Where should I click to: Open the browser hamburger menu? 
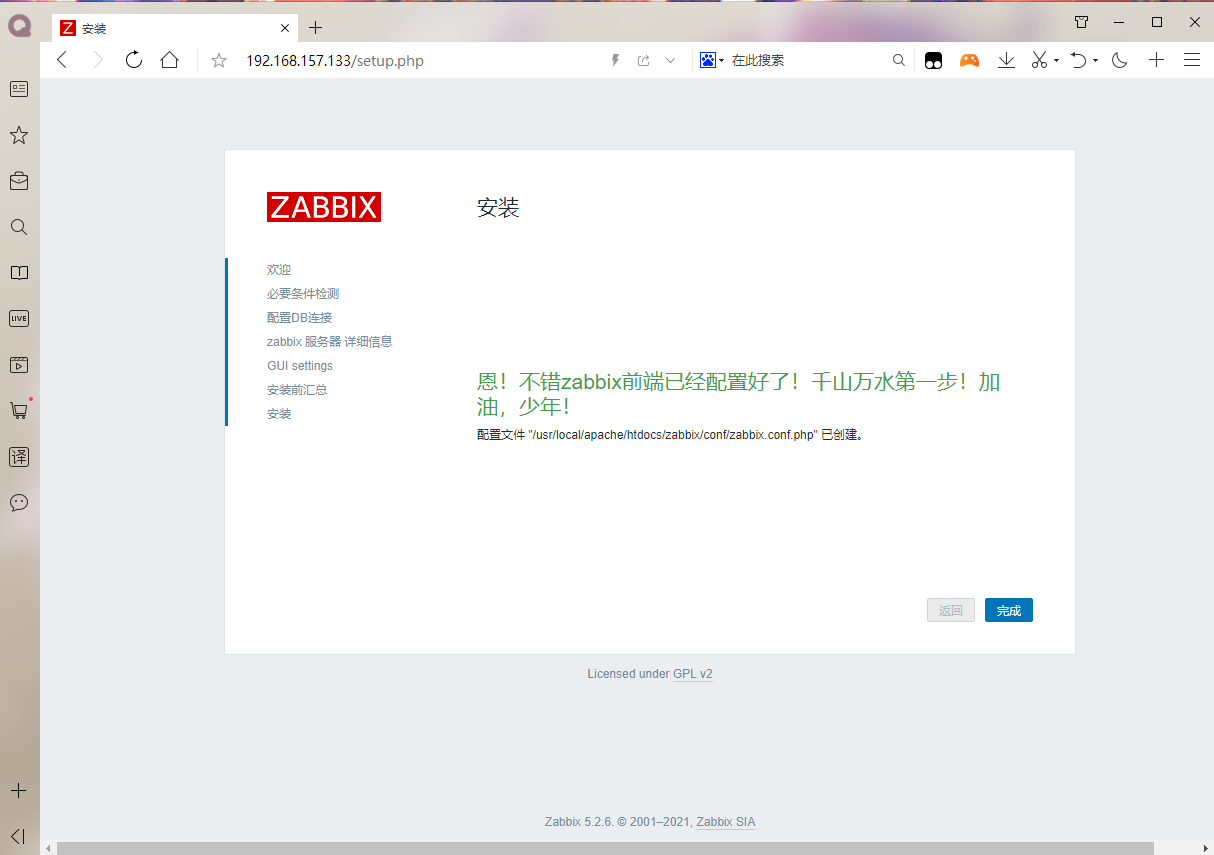1192,60
